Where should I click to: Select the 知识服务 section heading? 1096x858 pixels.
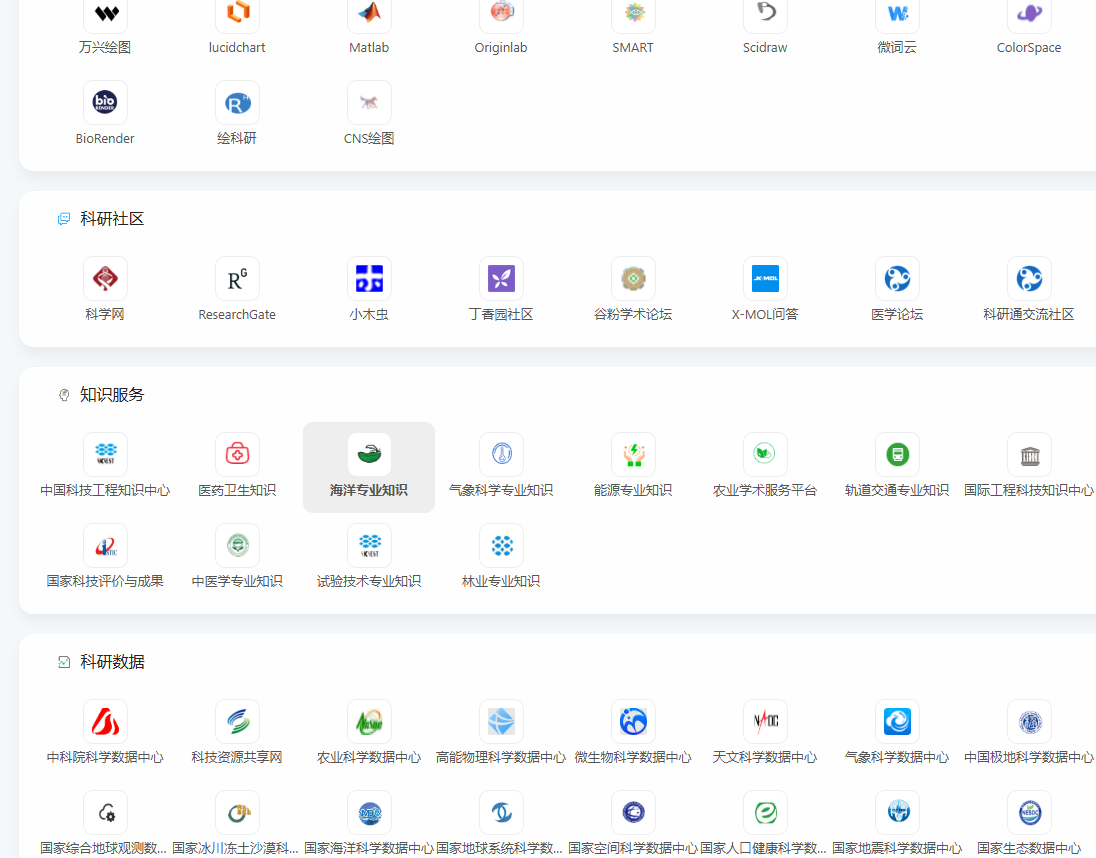(x=112, y=395)
